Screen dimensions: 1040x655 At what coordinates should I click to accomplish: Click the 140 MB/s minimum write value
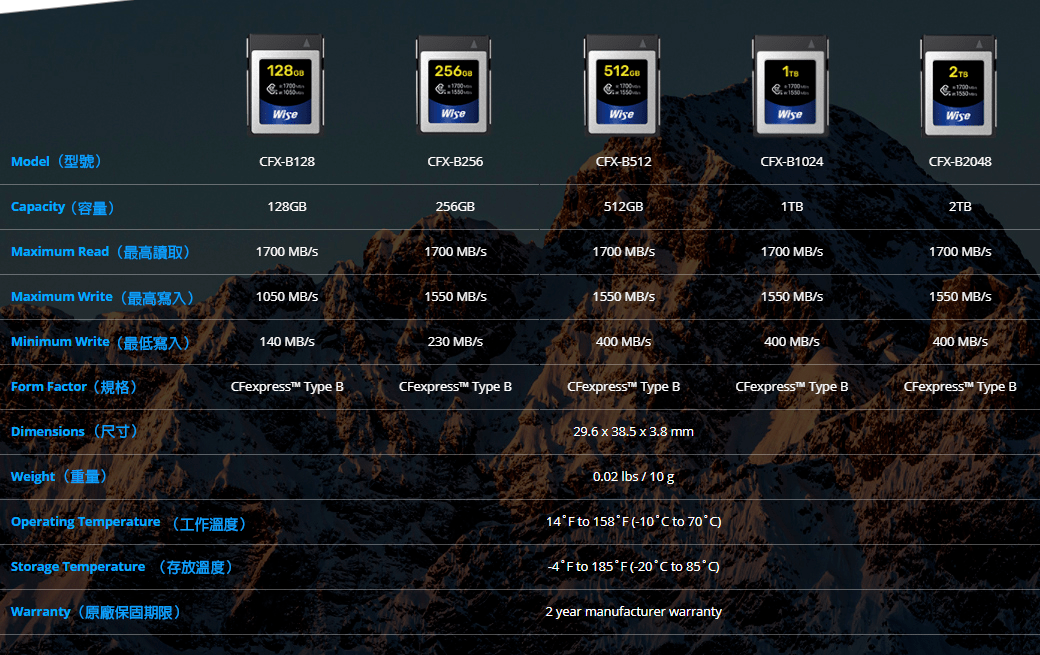tap(287, 342)
